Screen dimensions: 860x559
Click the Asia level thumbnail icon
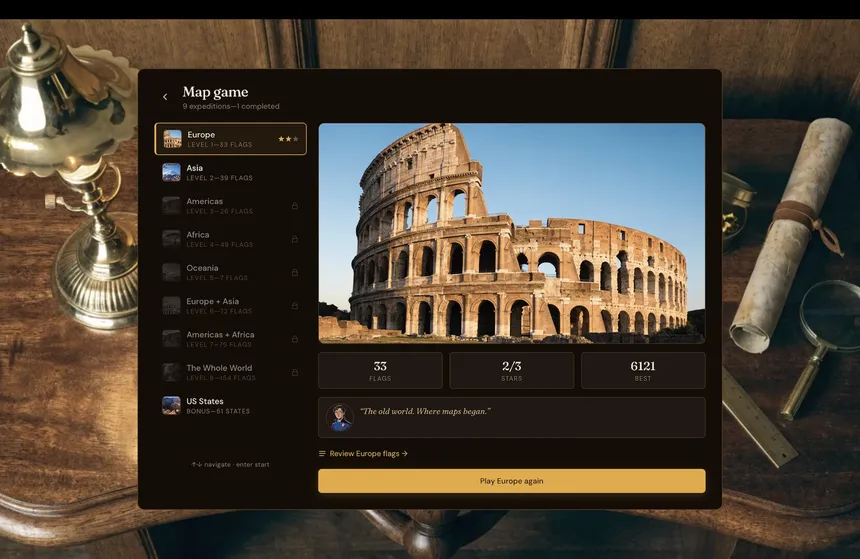pos(172,172)
